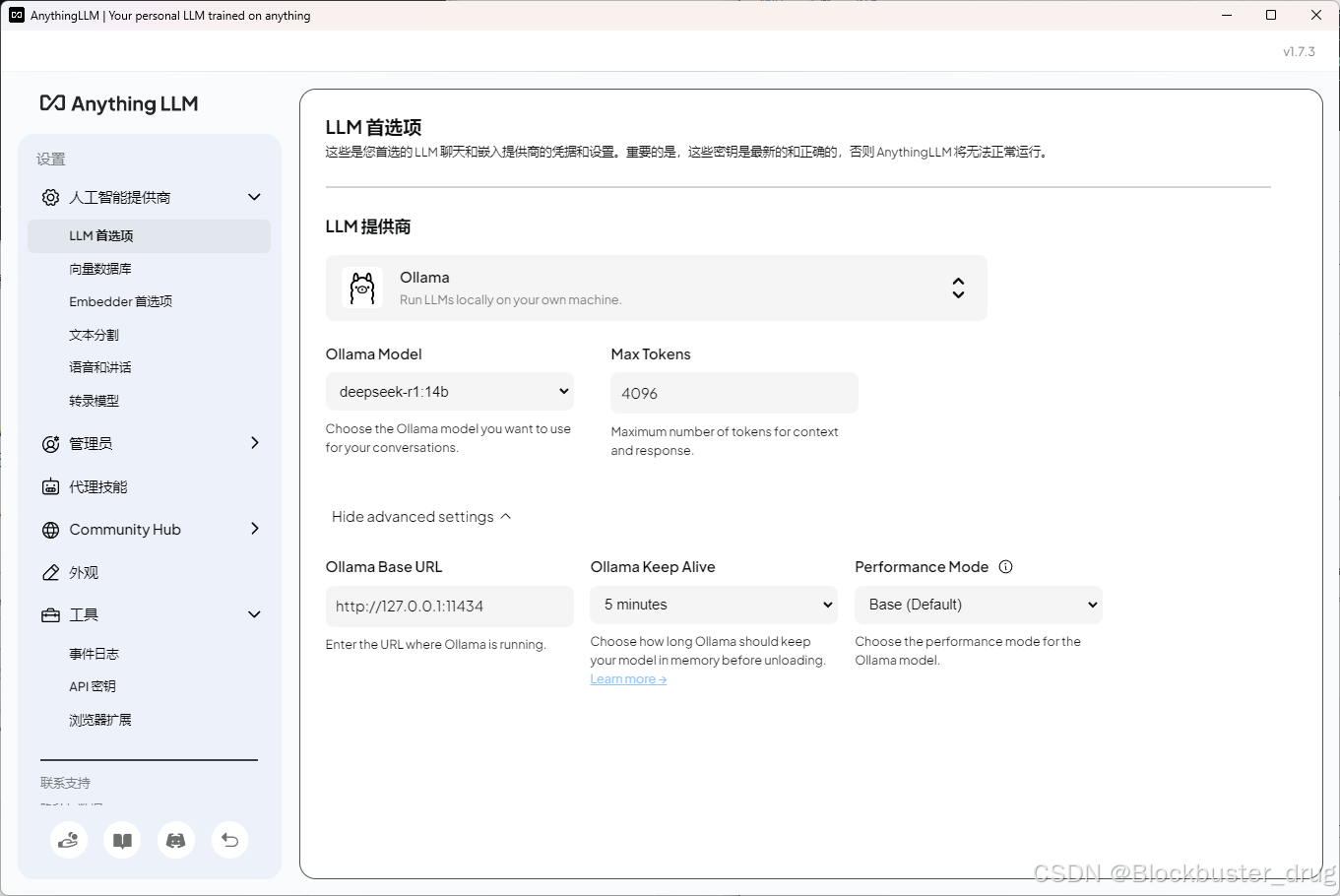Click the Ollama llama logo
Screen dimensions: 1340x896
362,288
